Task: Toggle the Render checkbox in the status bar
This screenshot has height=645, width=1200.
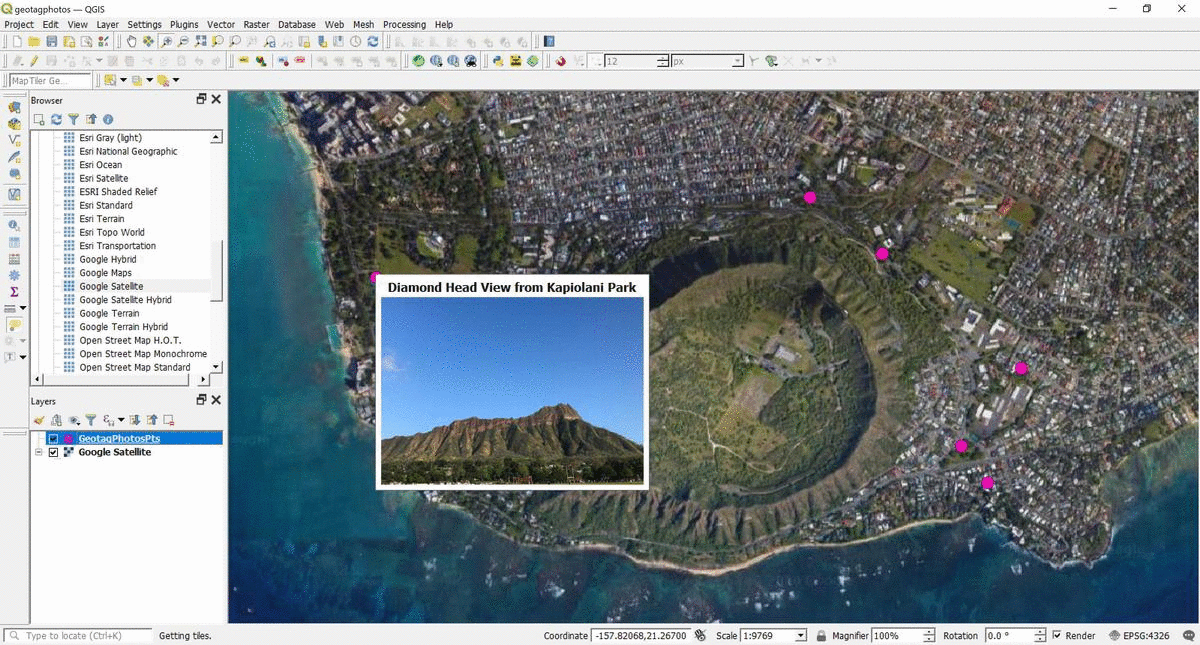Action: coord(1057,635)
